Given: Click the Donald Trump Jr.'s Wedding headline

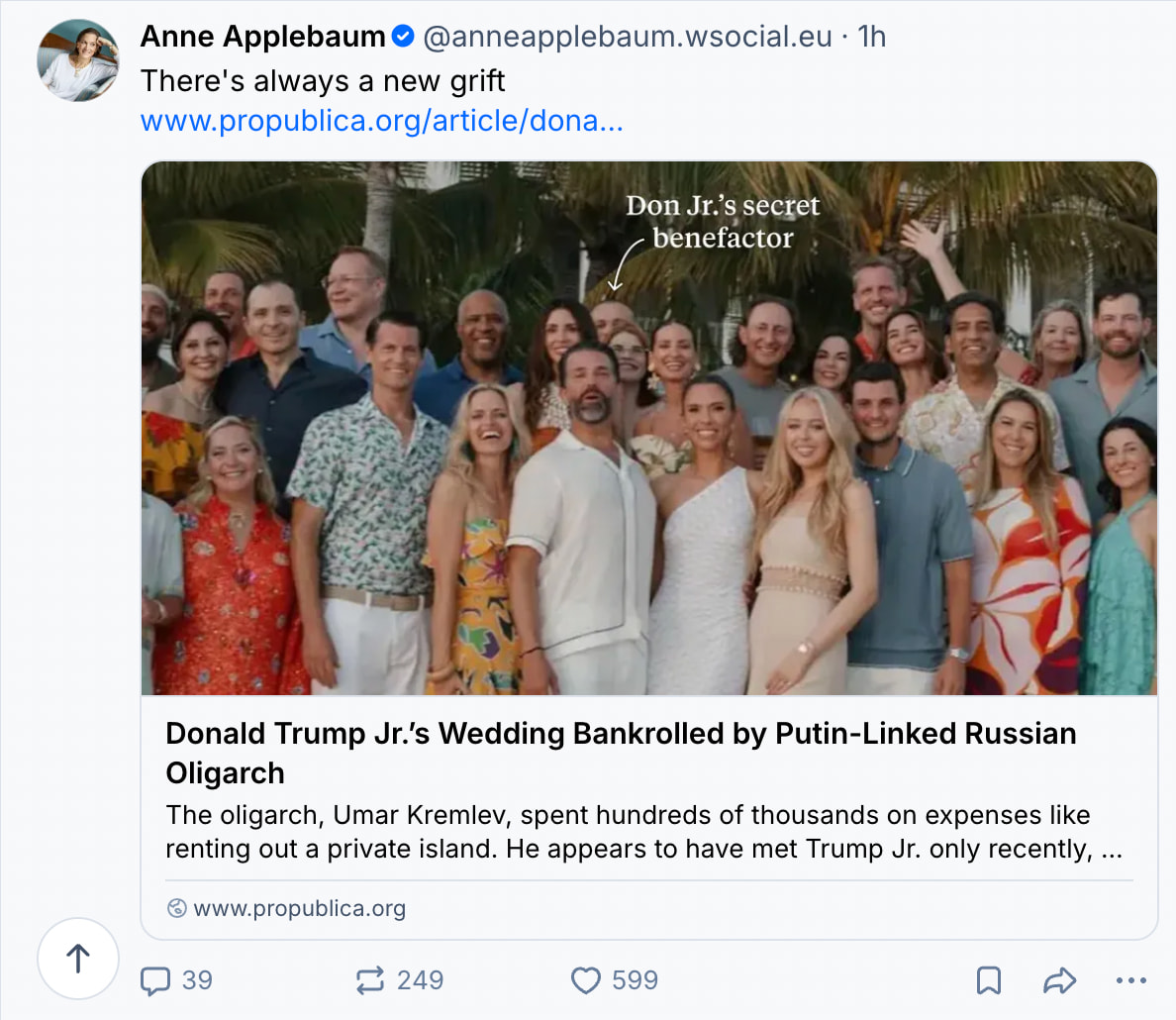Looking at the screenshot, I should click(621, 753).
